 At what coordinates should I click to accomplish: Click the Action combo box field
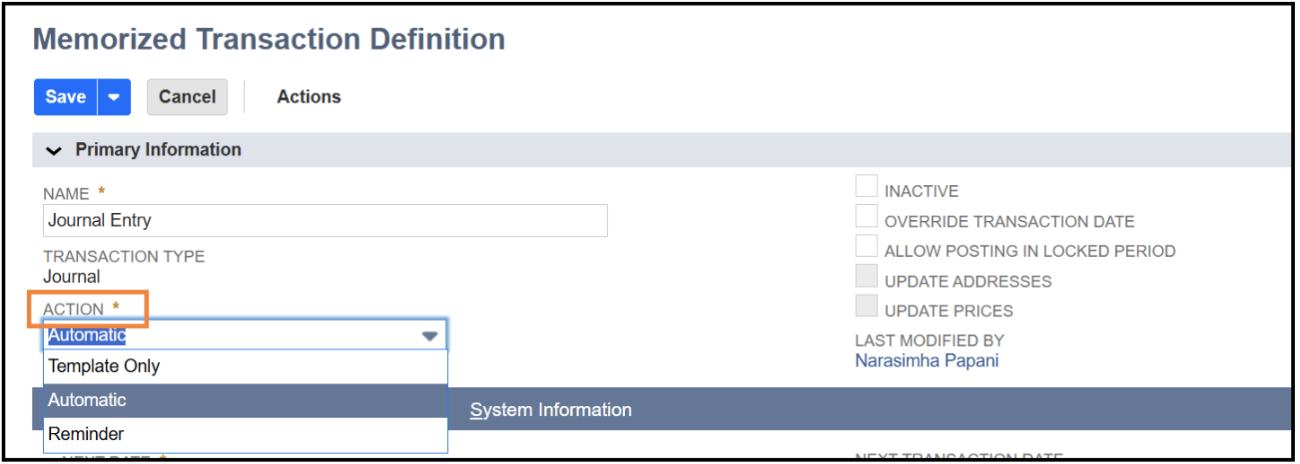245,335
